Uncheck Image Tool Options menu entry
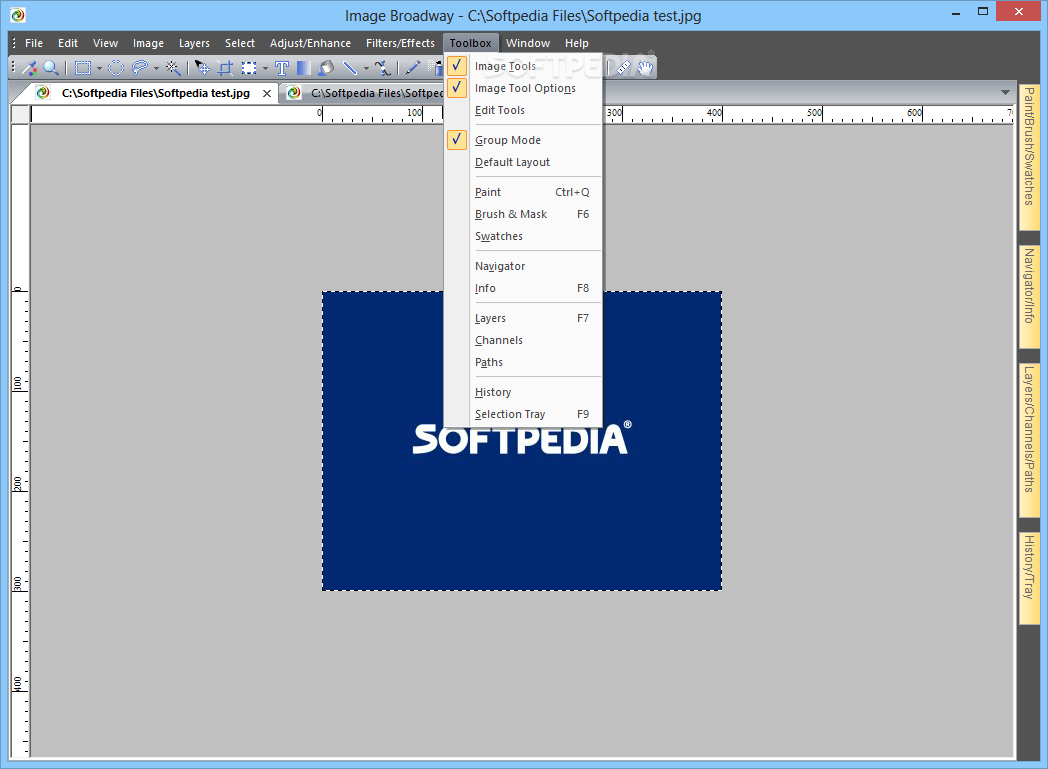 [523, 88]
